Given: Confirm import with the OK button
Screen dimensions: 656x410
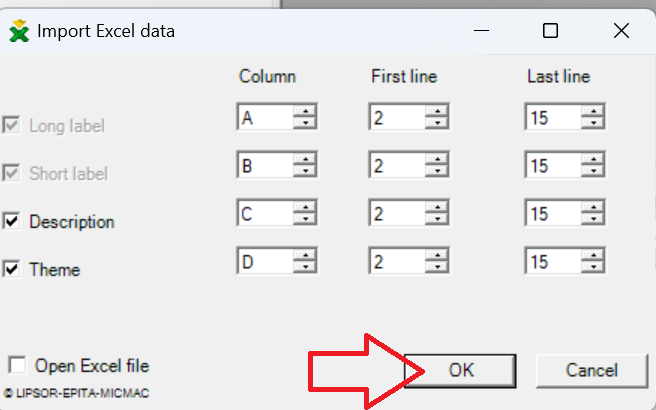Looking at the screenshot, I should tap(460, 371).
